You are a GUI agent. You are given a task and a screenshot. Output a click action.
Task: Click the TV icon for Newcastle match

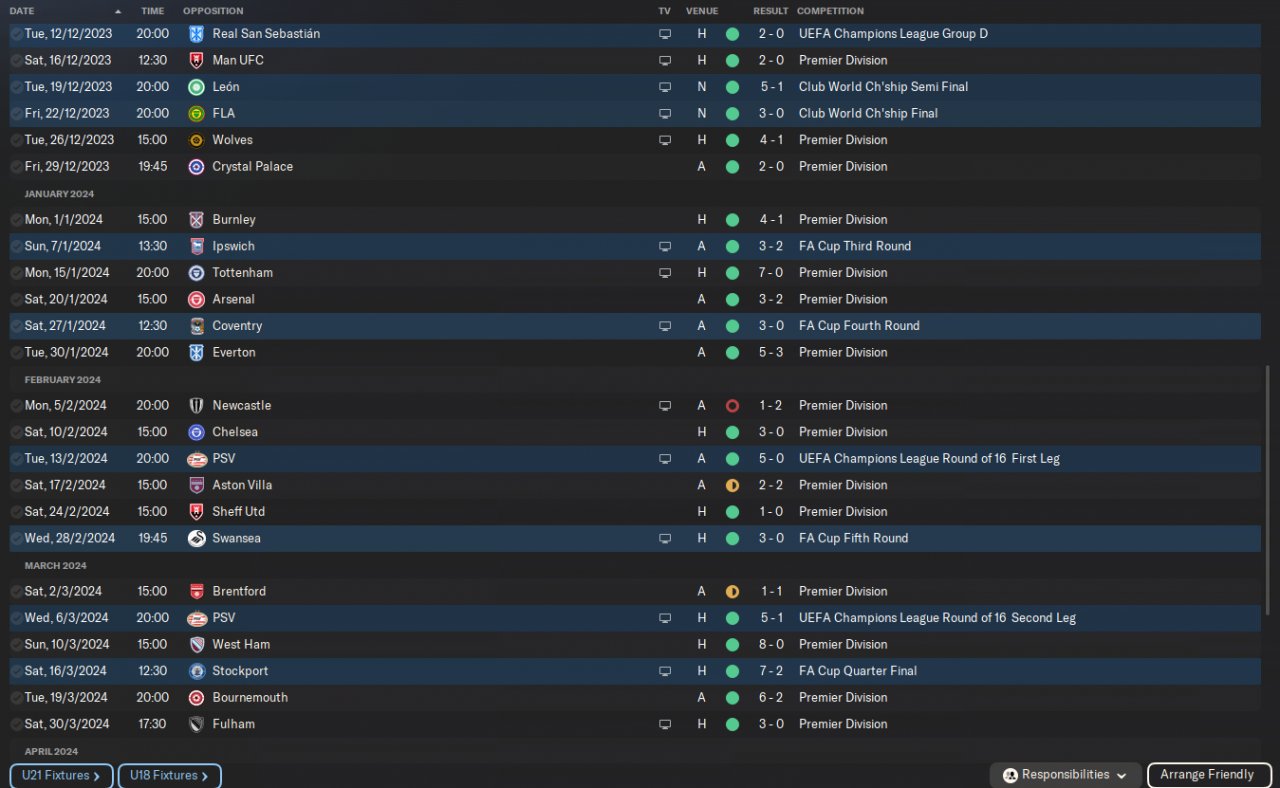[665, 406]
